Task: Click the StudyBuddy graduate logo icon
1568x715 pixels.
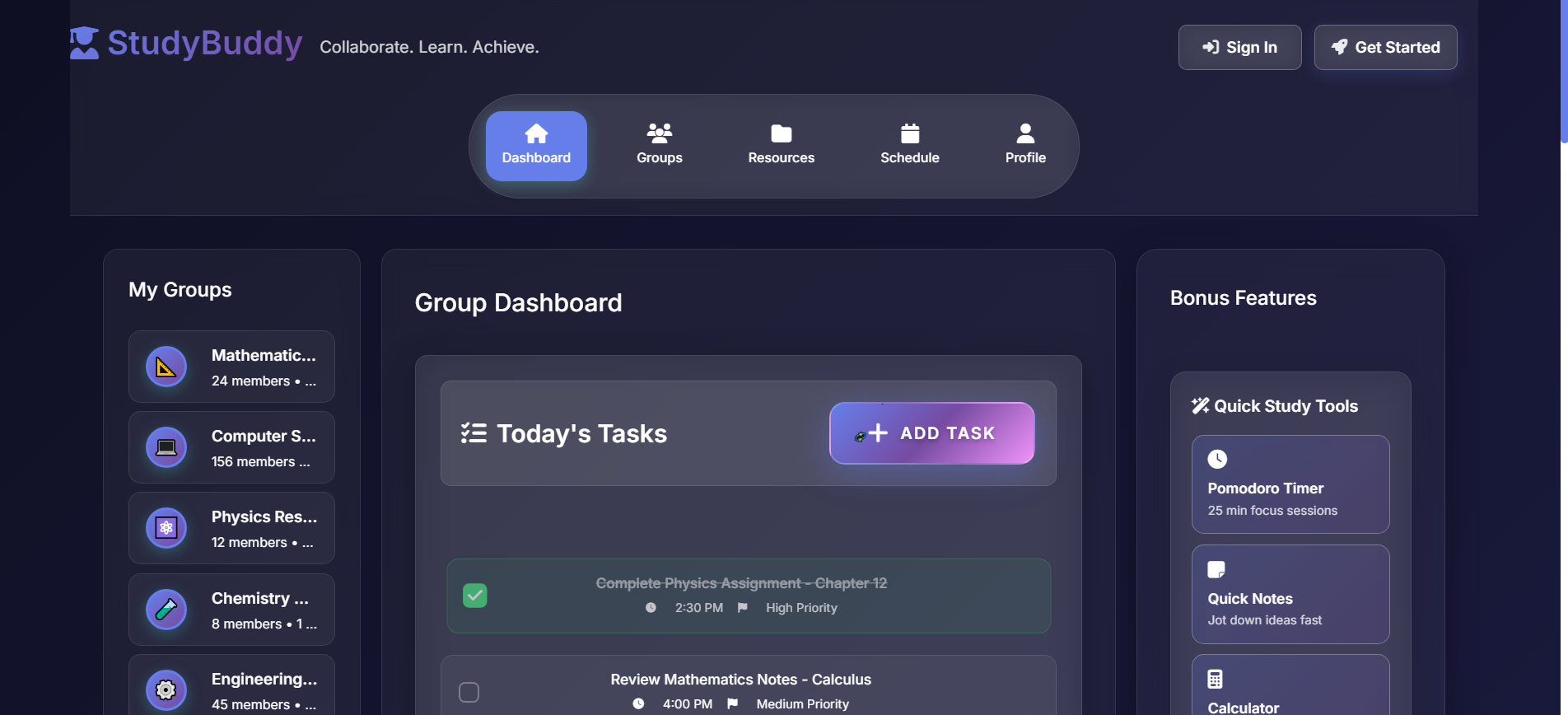Action: (x=84, y=44)
